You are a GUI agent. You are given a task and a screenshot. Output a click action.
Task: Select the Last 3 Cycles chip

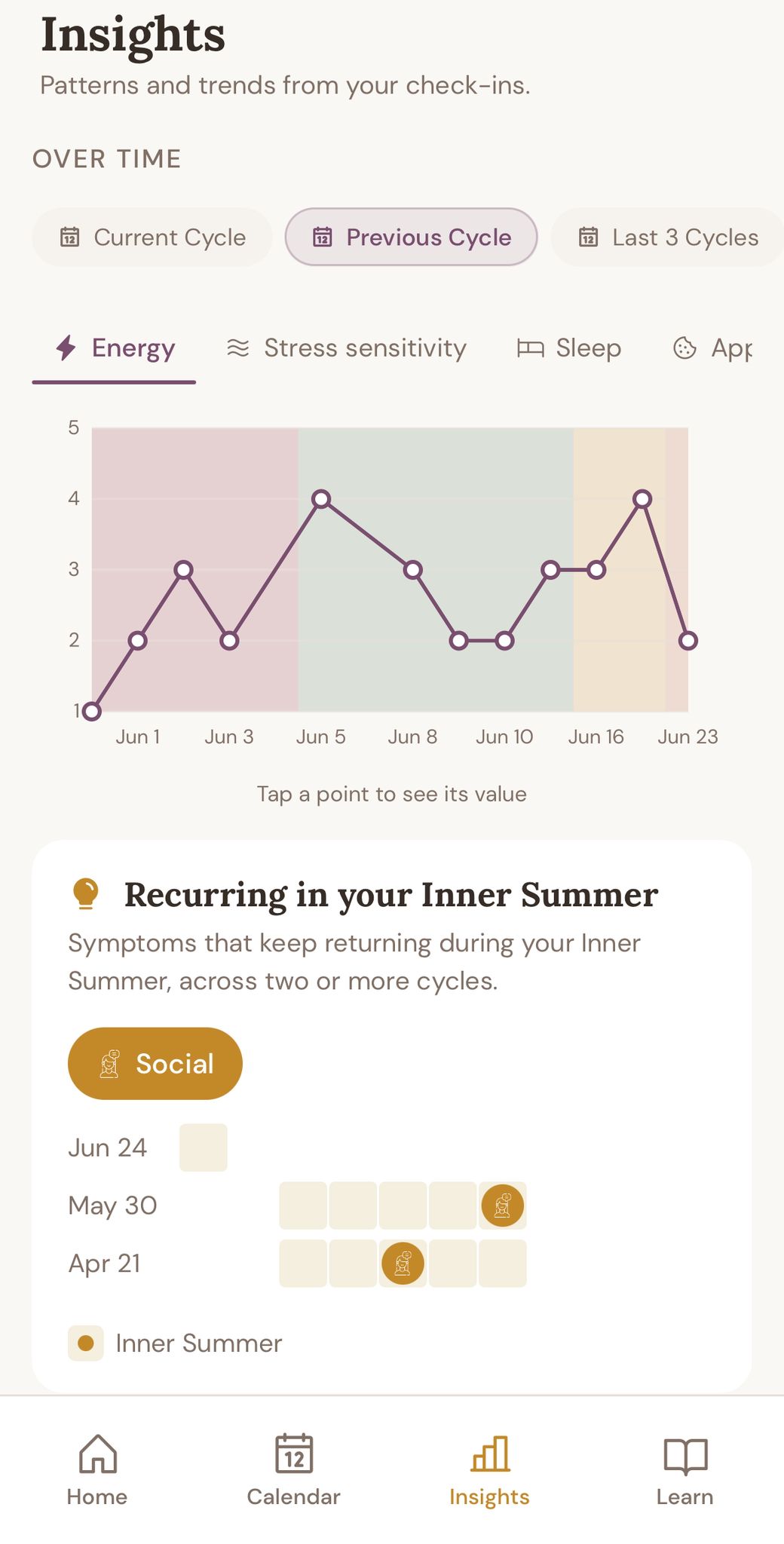tap(668, 237)
